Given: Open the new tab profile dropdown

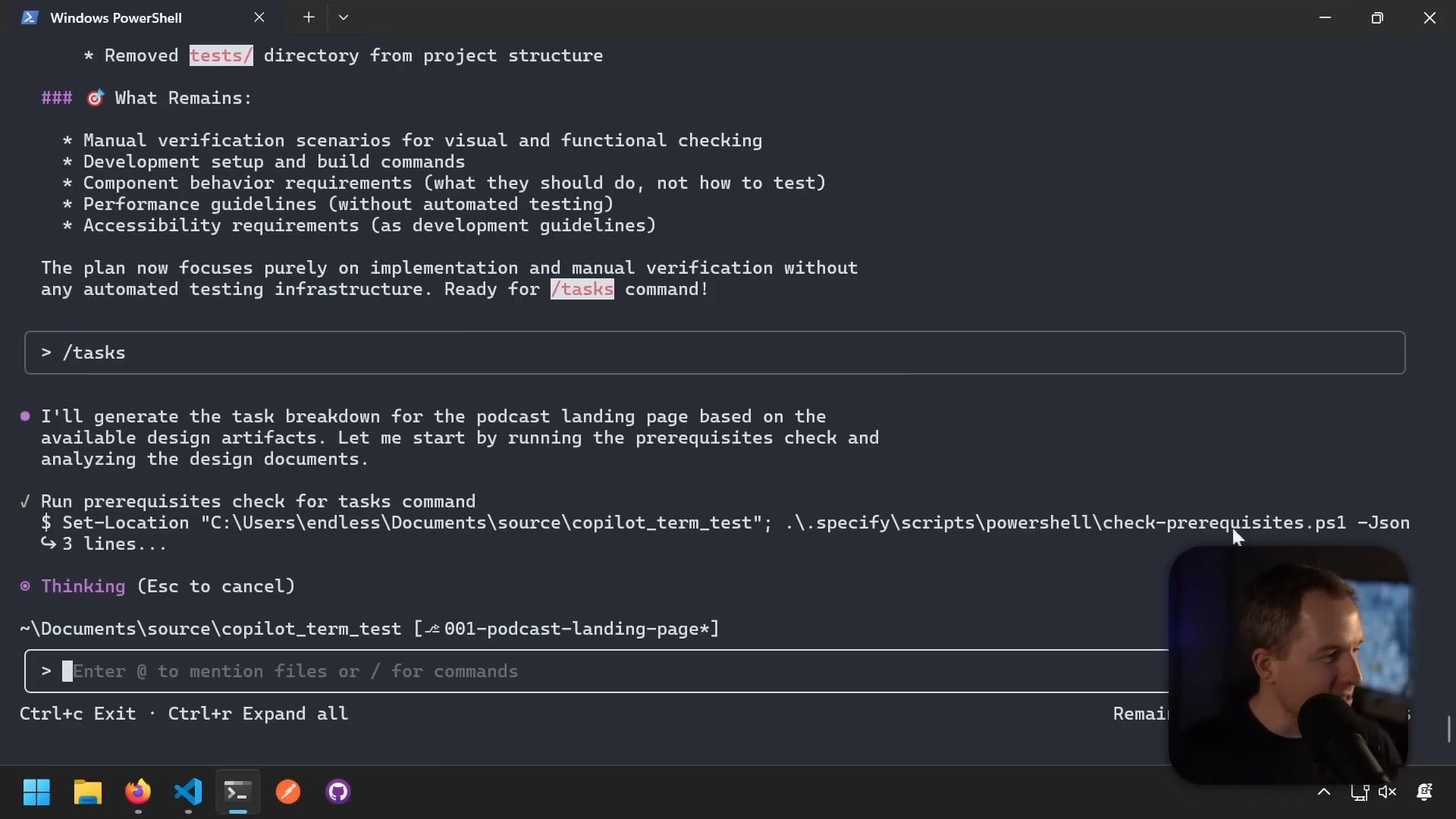Looking at the screenshot, I should tap(344, 17).
